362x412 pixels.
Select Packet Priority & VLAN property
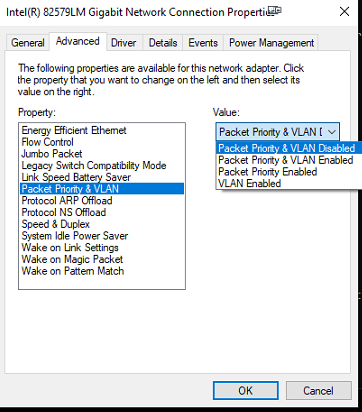102,189
